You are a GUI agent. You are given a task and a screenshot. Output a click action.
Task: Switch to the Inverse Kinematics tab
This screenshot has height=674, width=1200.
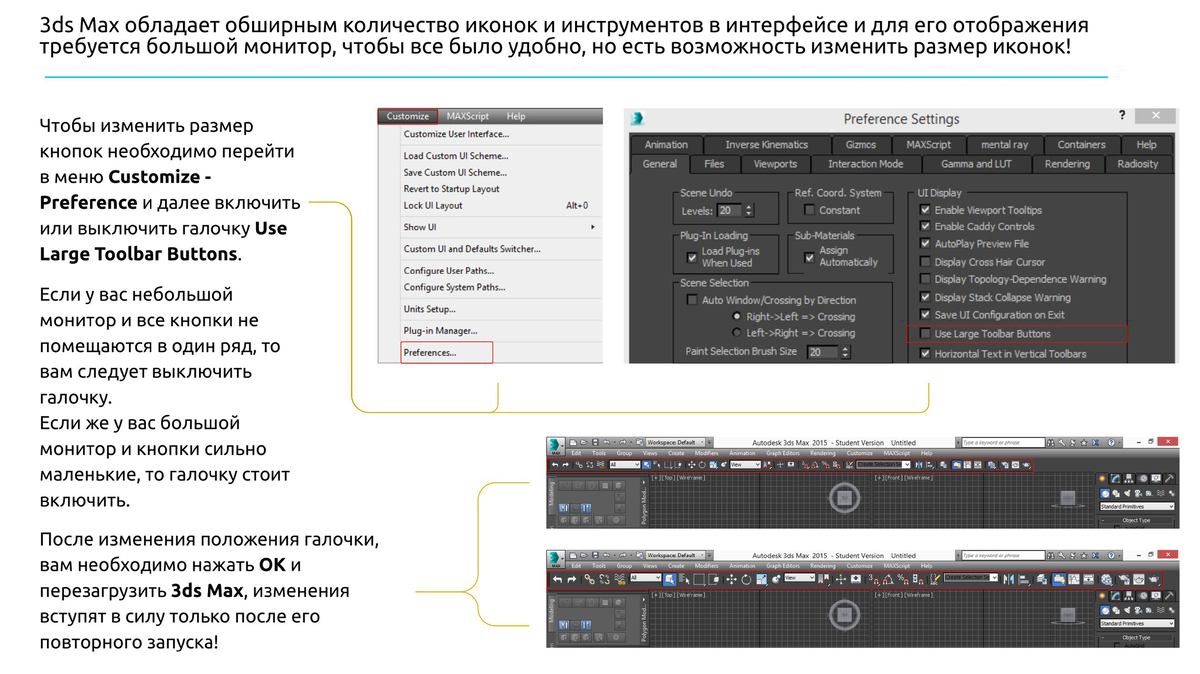pyautogui.click(x=766, y=145)
